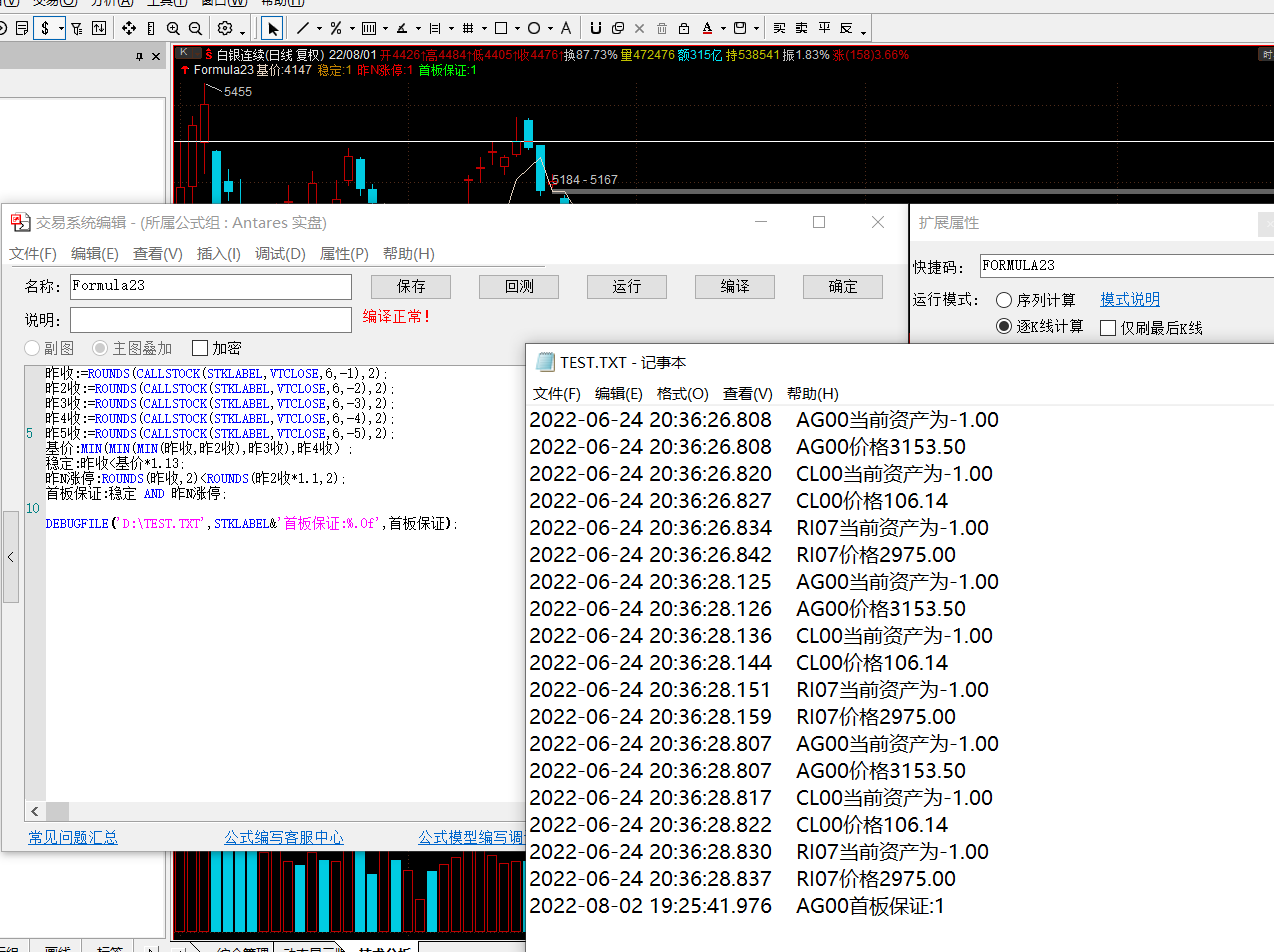1274x952 pixels.
Task: Open the 插入(I) menu in formula editor
Action: [x=219, y=254]
